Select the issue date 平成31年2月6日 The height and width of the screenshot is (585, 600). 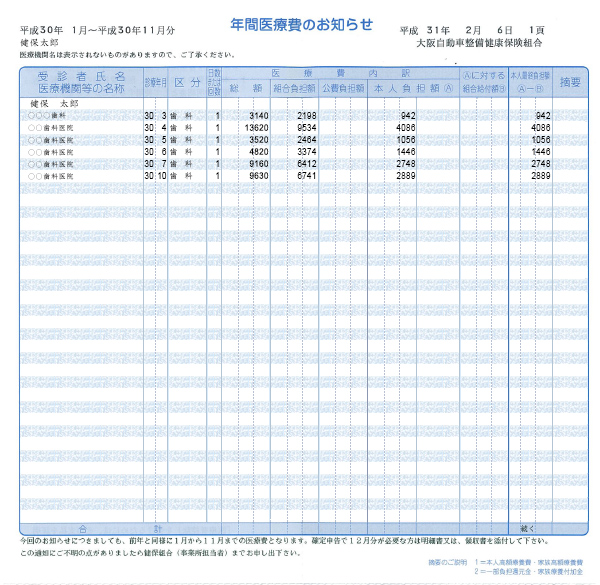click(x=456, y=30)
